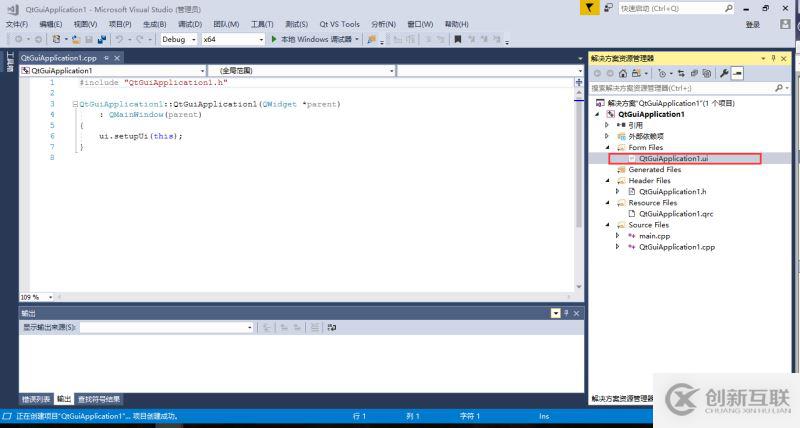
Task: Open the 帮助(H) menu
Action: point(457,24)
